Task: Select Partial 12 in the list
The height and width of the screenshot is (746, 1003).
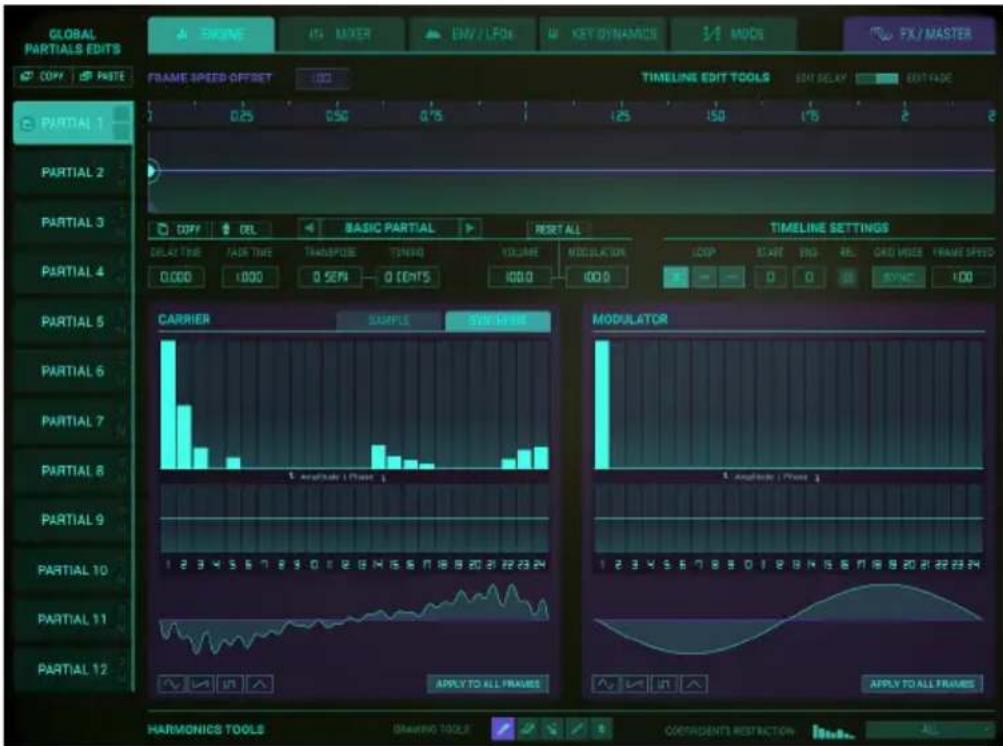Action: (72, 670)
